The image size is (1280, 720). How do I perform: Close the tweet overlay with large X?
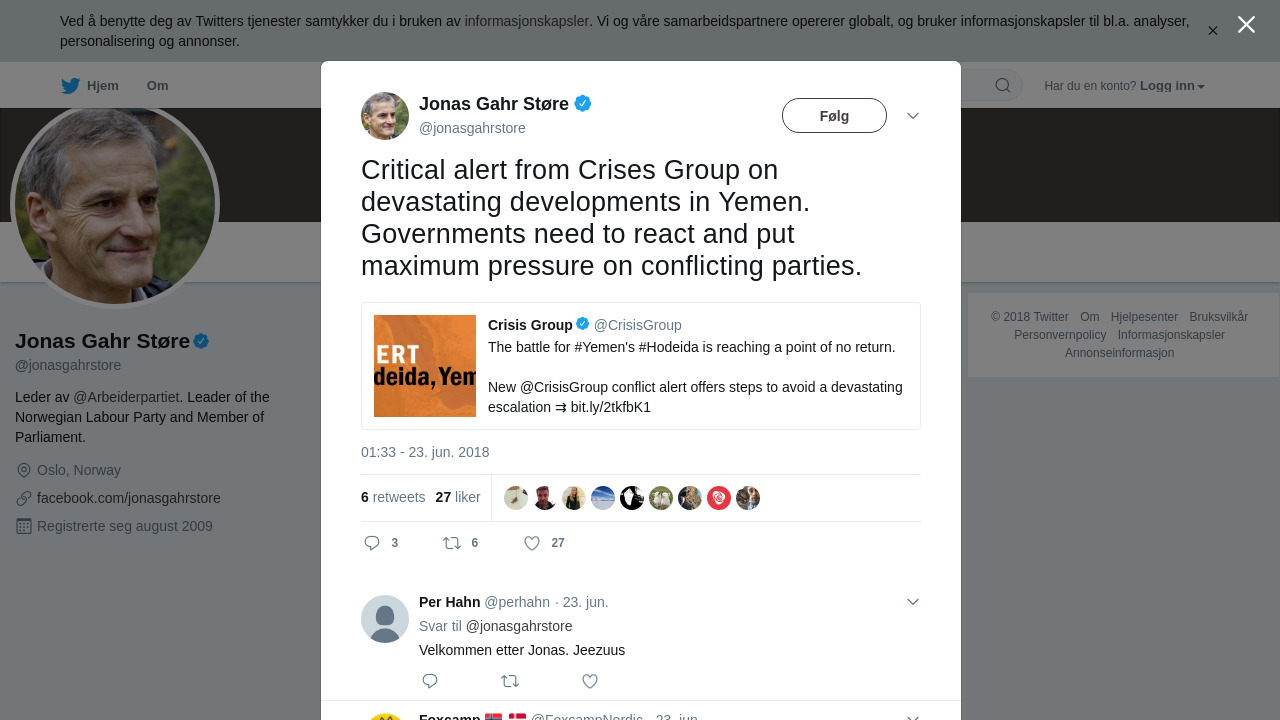[1246, 24]
